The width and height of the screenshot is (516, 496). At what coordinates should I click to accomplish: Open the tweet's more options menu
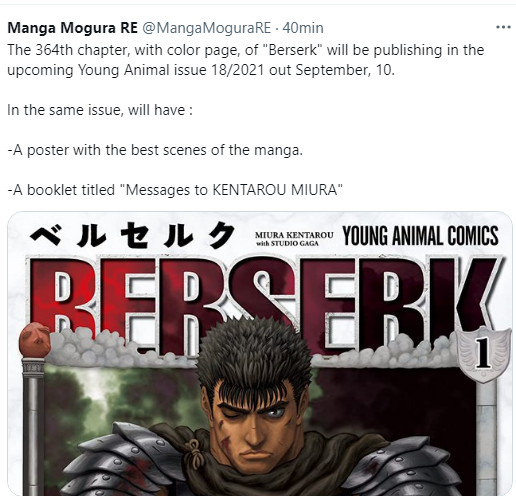click(x=503, y=27)
